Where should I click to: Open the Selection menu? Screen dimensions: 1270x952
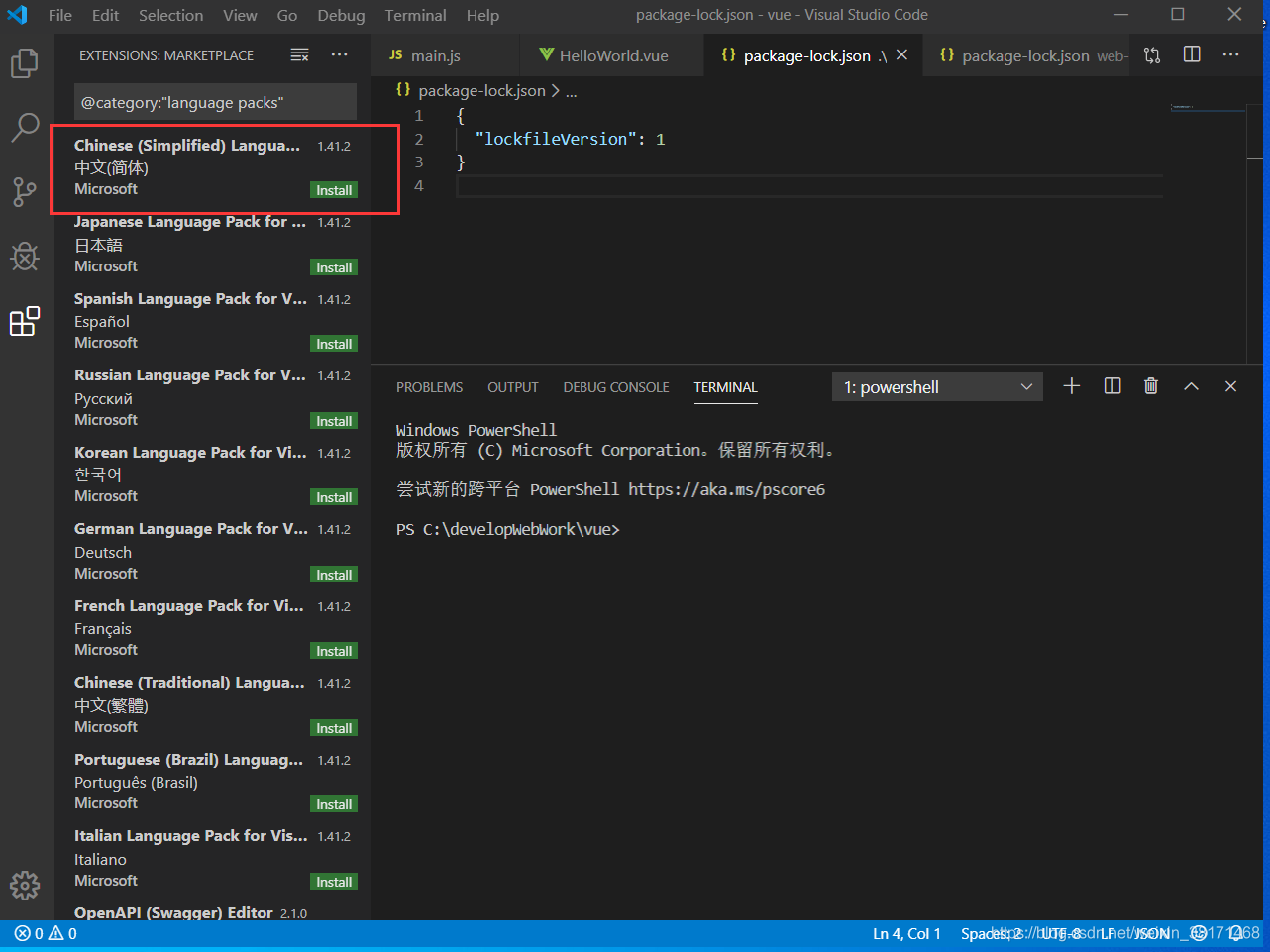(x=171, y=15)
